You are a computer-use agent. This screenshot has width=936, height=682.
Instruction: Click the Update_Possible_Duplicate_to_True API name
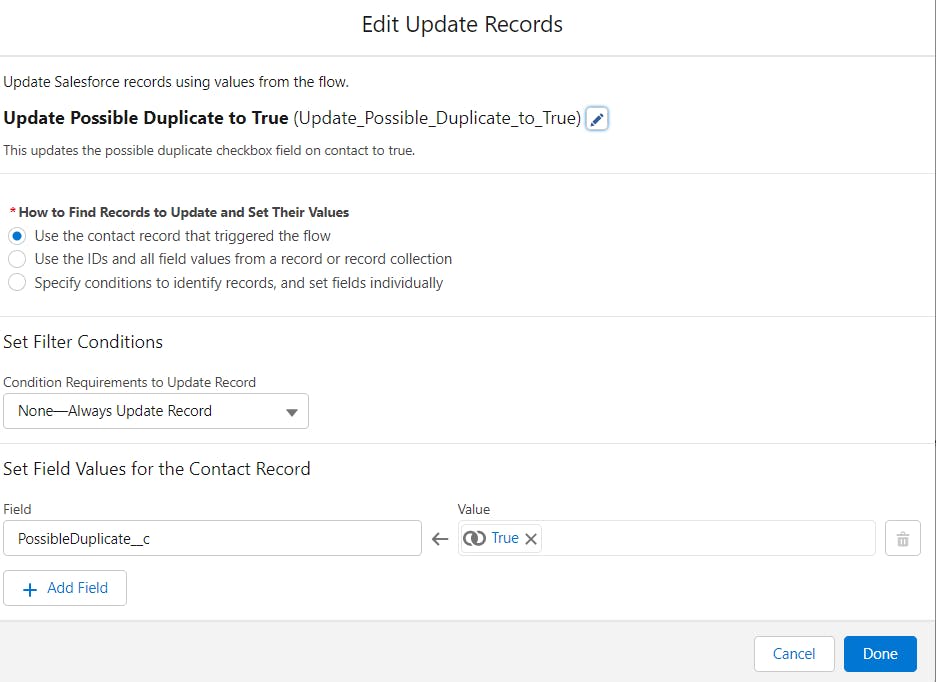(437, 118)
